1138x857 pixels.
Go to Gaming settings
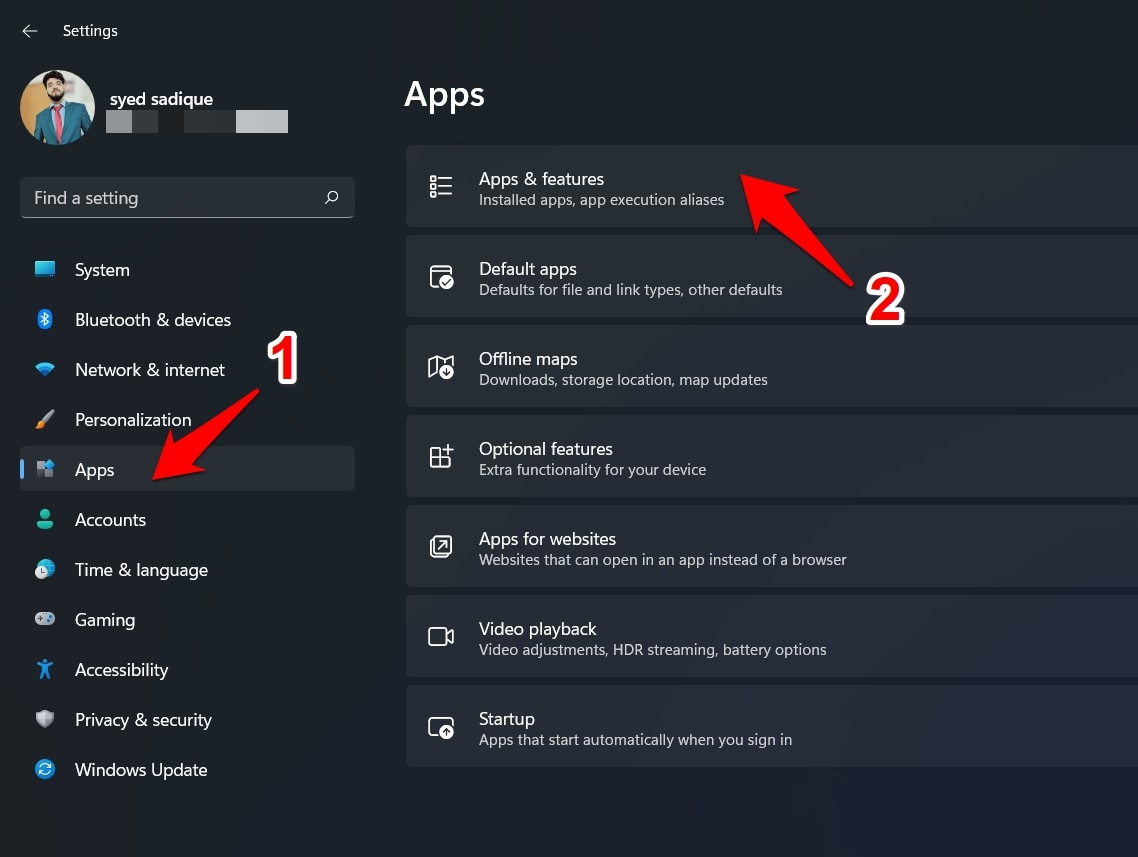pyautogui.click(x=187, y=620)
